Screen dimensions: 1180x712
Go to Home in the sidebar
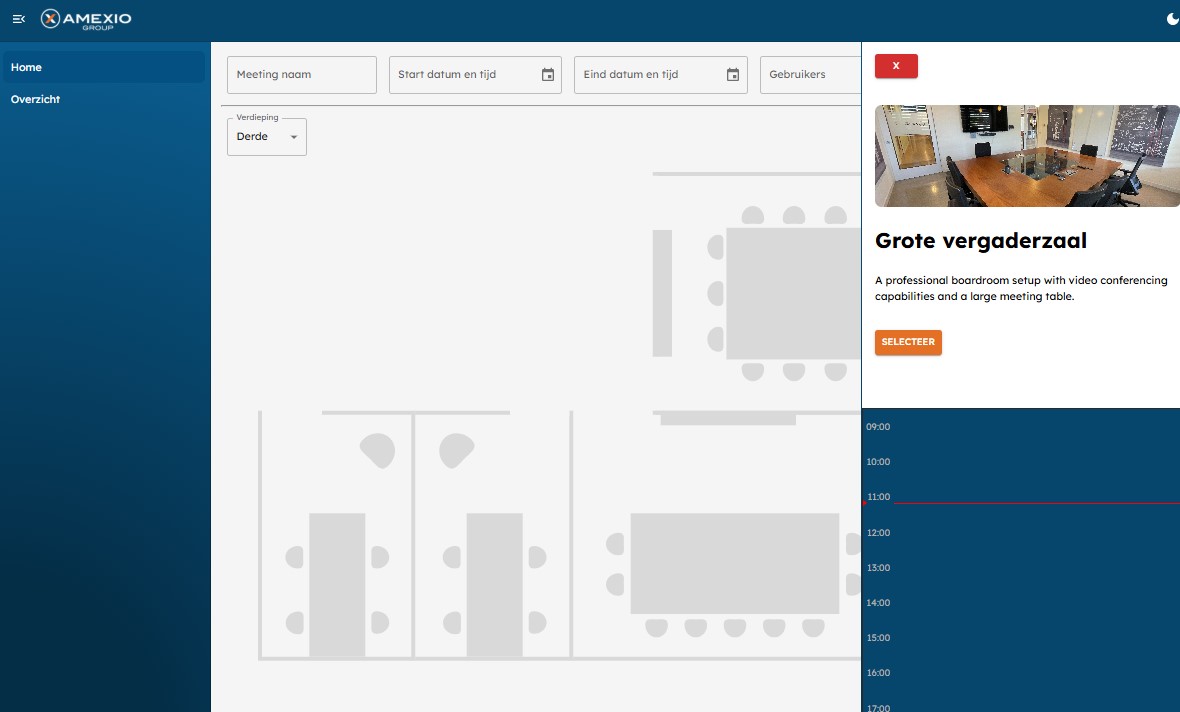[104, 67]
